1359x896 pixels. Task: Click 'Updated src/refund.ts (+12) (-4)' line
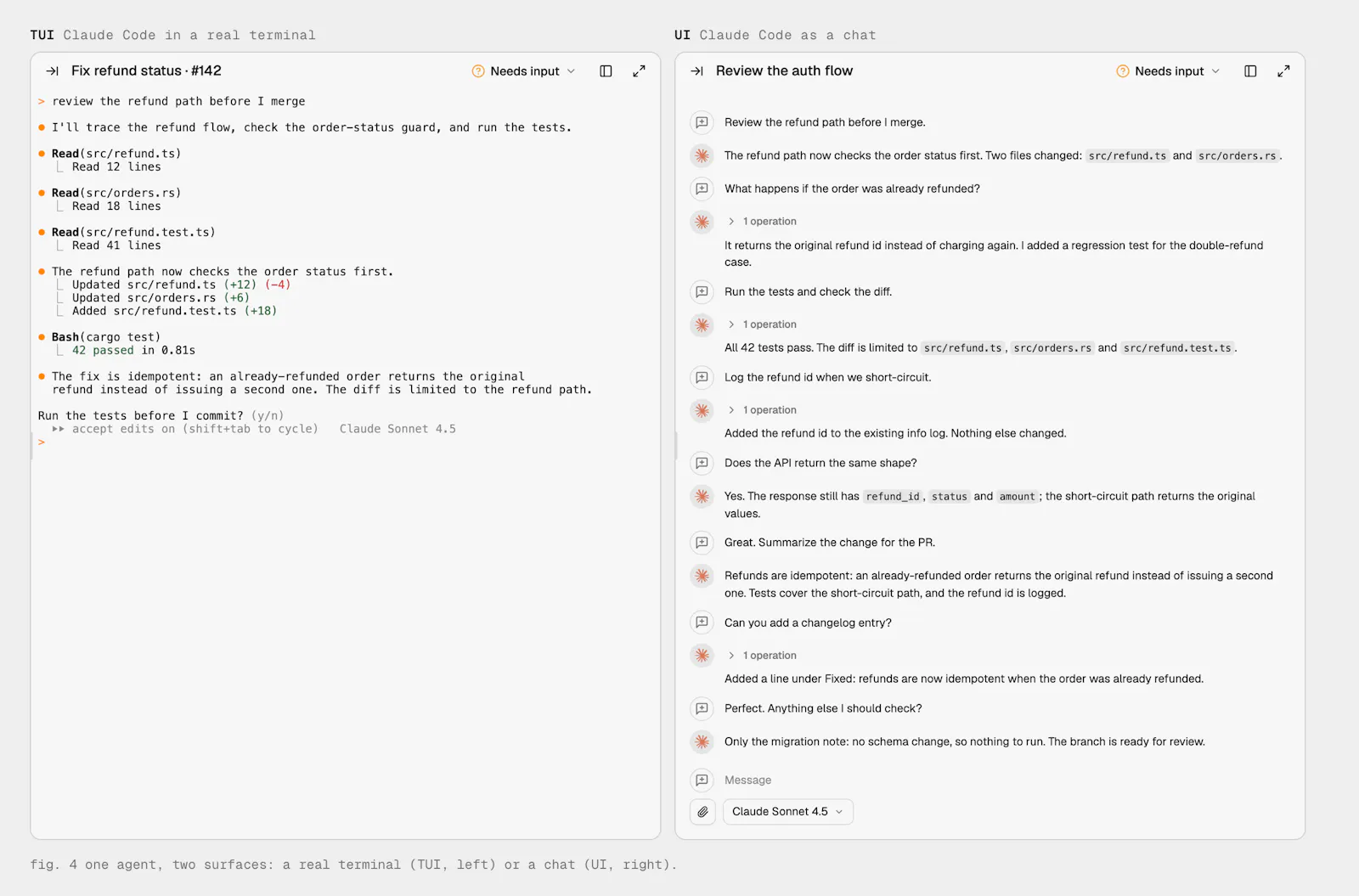click(x=181, y=285)
